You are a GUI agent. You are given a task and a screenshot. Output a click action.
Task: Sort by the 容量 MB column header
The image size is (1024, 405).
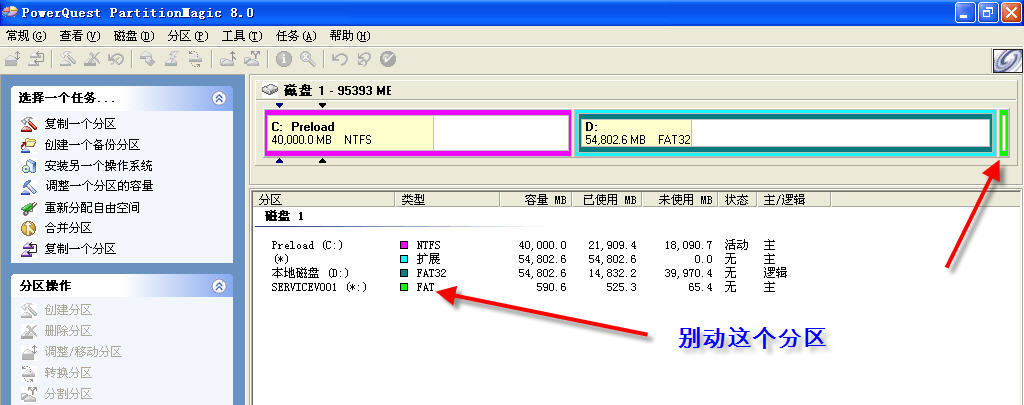tap(538, 200)
